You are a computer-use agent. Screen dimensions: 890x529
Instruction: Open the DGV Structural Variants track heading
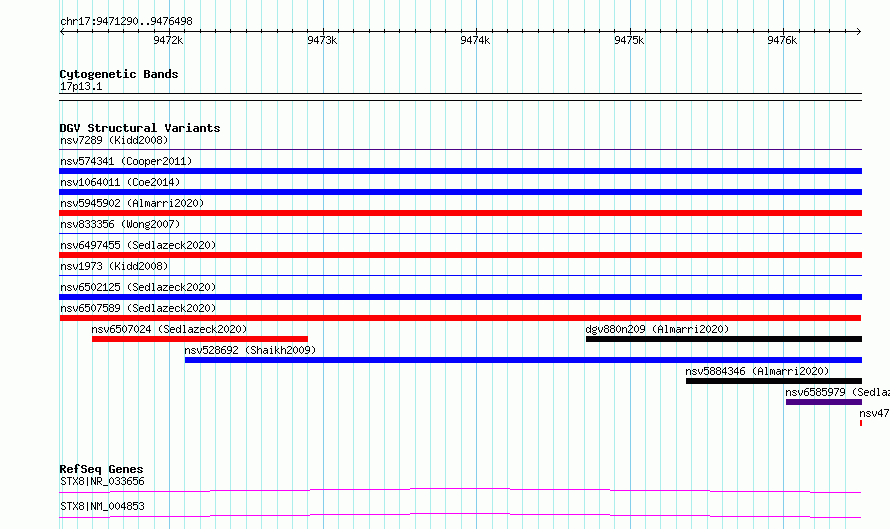tap(140, 128)
